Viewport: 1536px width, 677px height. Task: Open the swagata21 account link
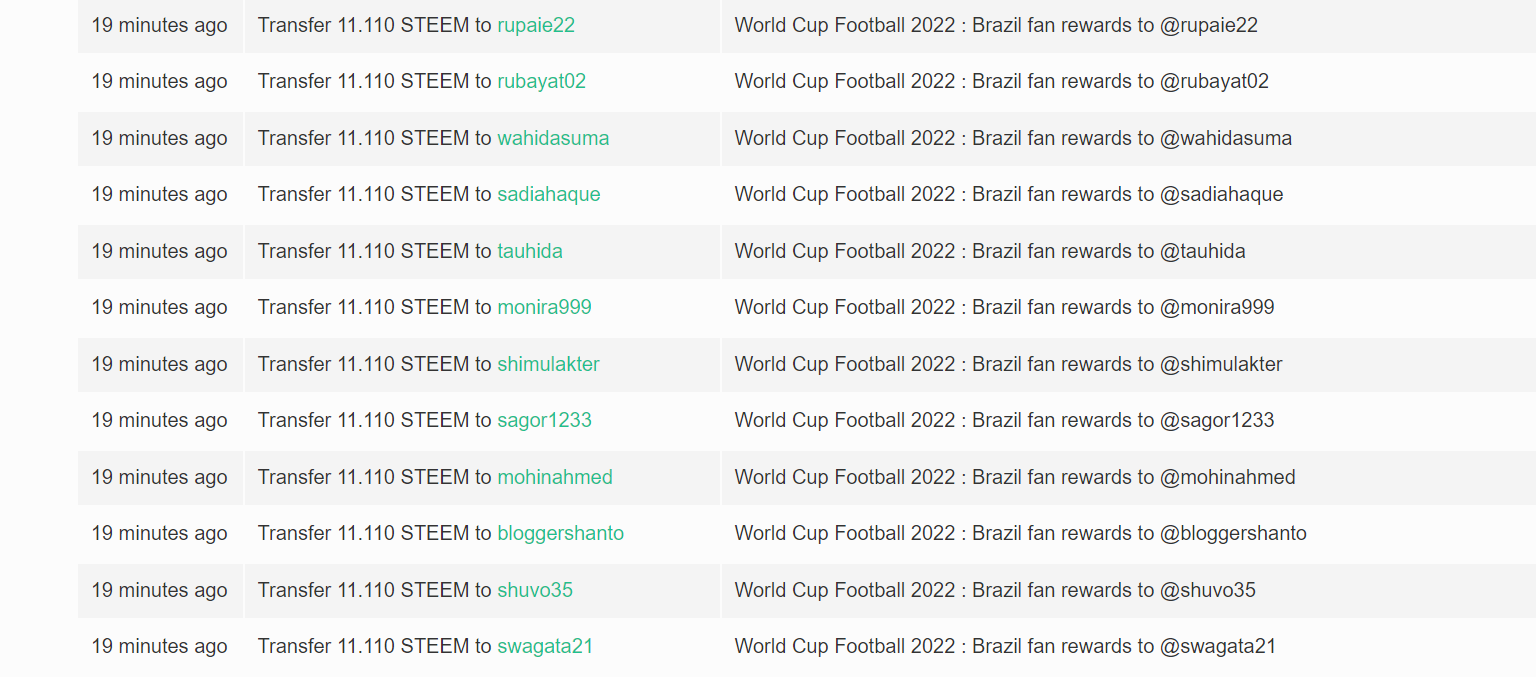(x=545, y=646)
